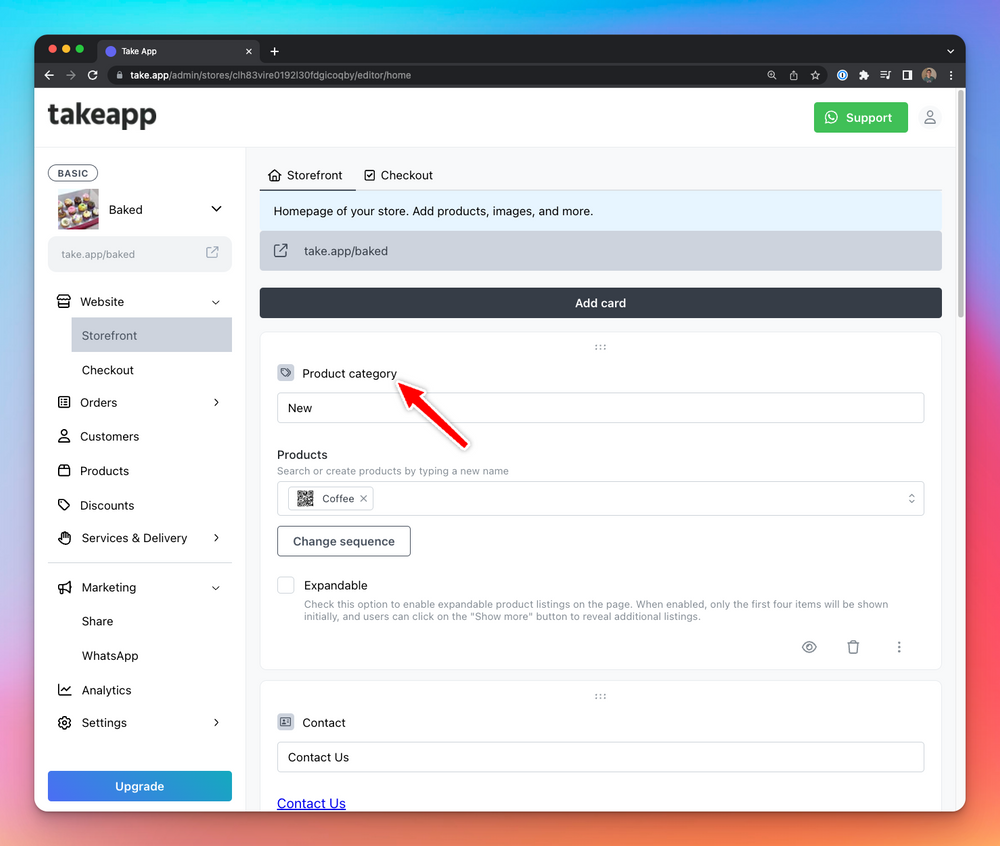Open the browser side panel icon

coord(907,75)
